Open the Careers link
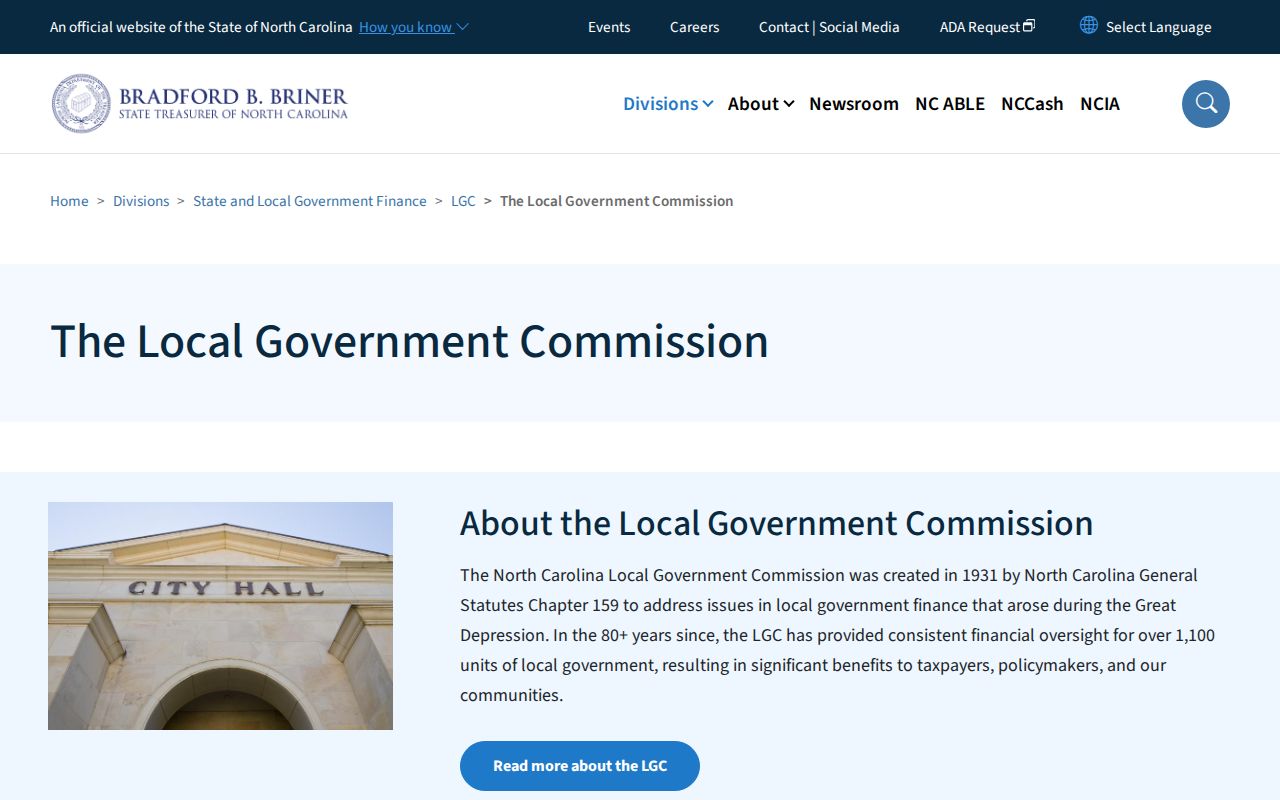 click(x=695, y=27)
